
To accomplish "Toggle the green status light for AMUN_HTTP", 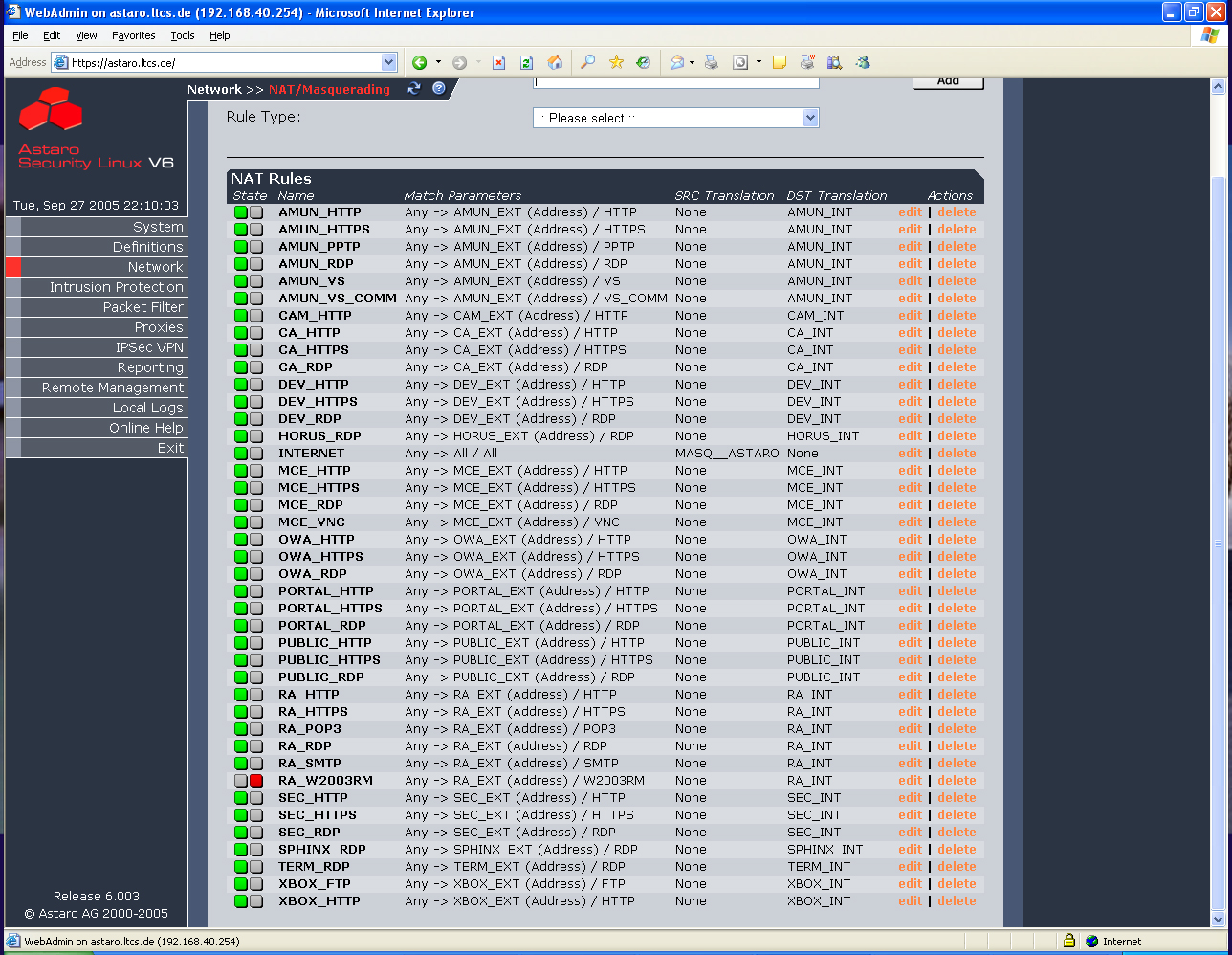I will point(241,212).
